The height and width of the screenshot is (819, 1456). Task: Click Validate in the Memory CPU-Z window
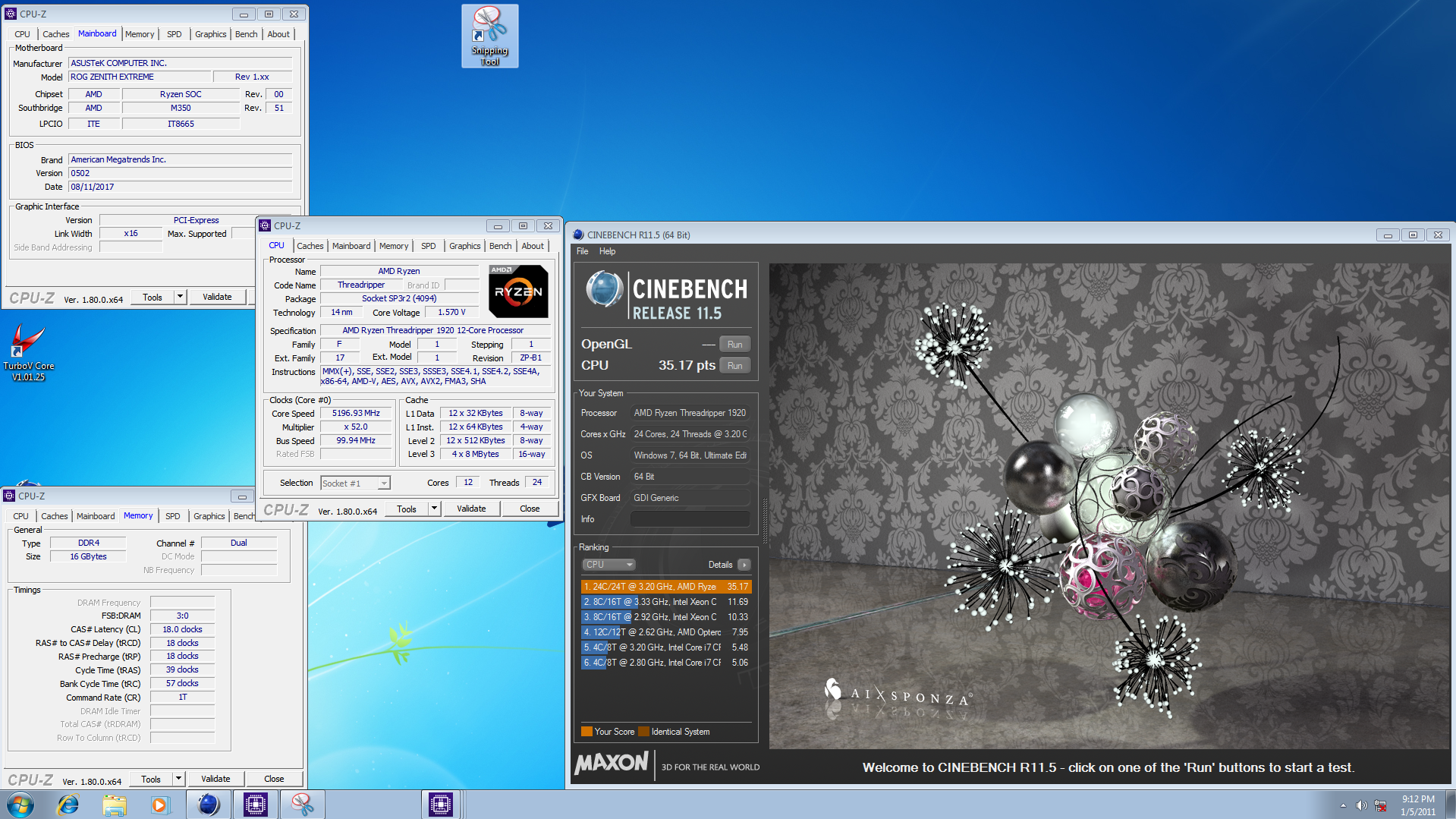click(x=215, y=779)
